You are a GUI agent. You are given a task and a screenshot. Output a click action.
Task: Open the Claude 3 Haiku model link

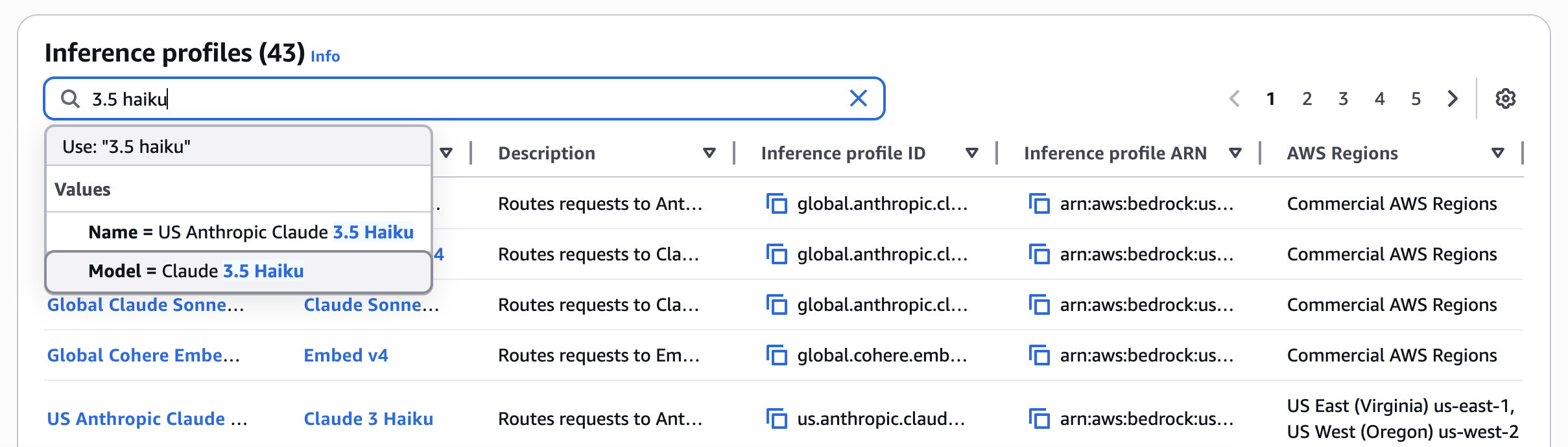coord(368,419)
